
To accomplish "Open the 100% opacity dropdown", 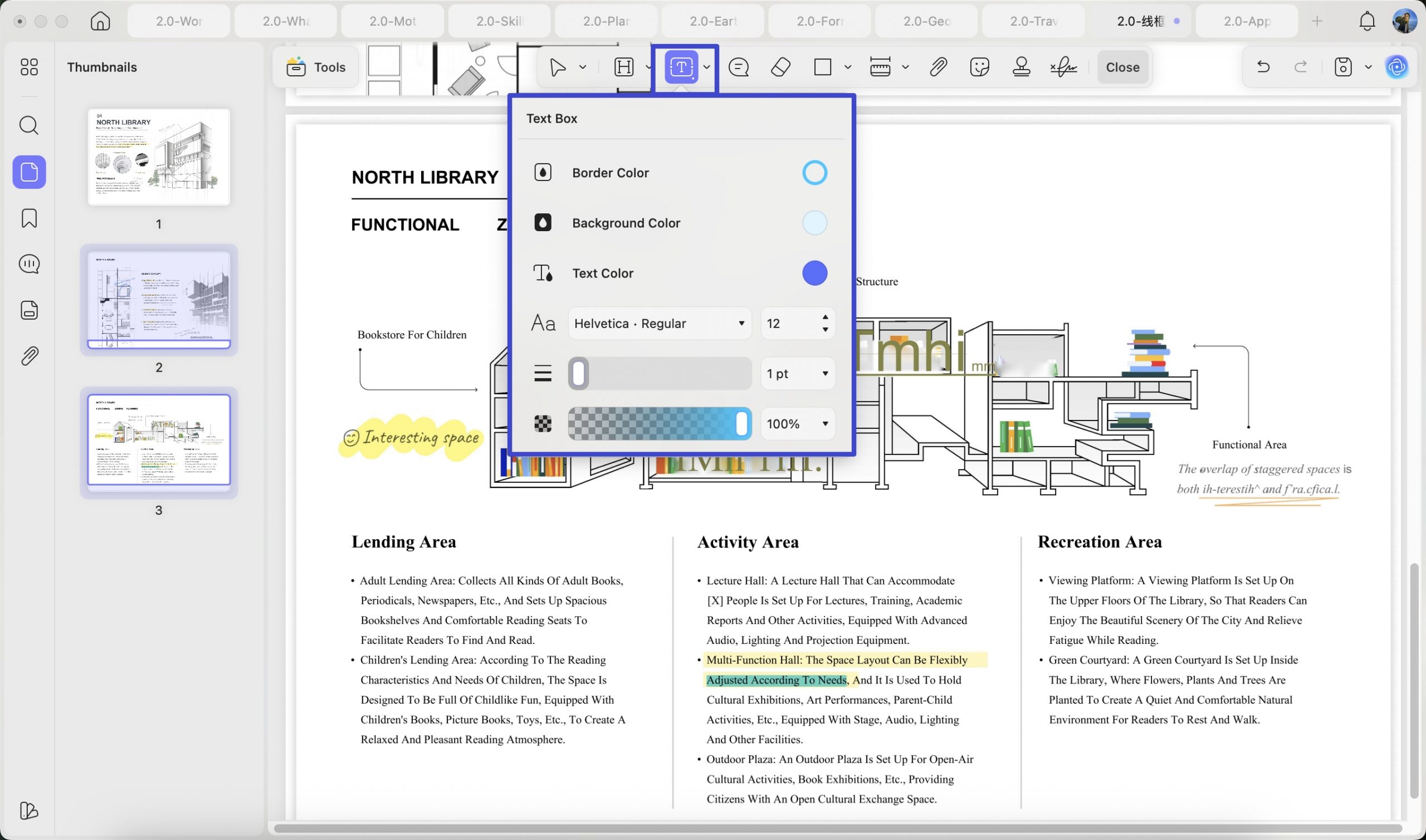I will (797, 424).
